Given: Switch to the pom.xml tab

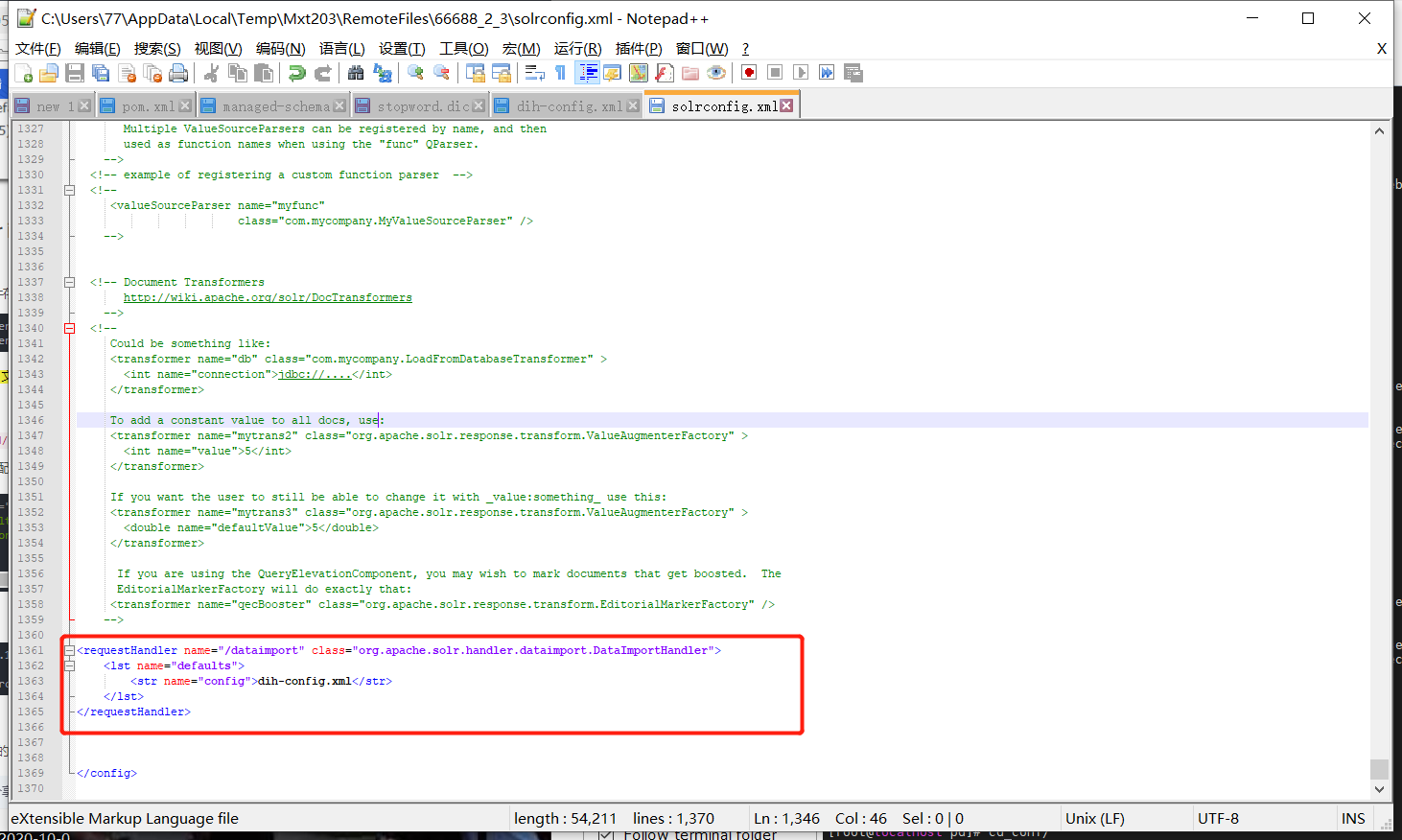Looking at the screenshot, I should click(148, 106).
